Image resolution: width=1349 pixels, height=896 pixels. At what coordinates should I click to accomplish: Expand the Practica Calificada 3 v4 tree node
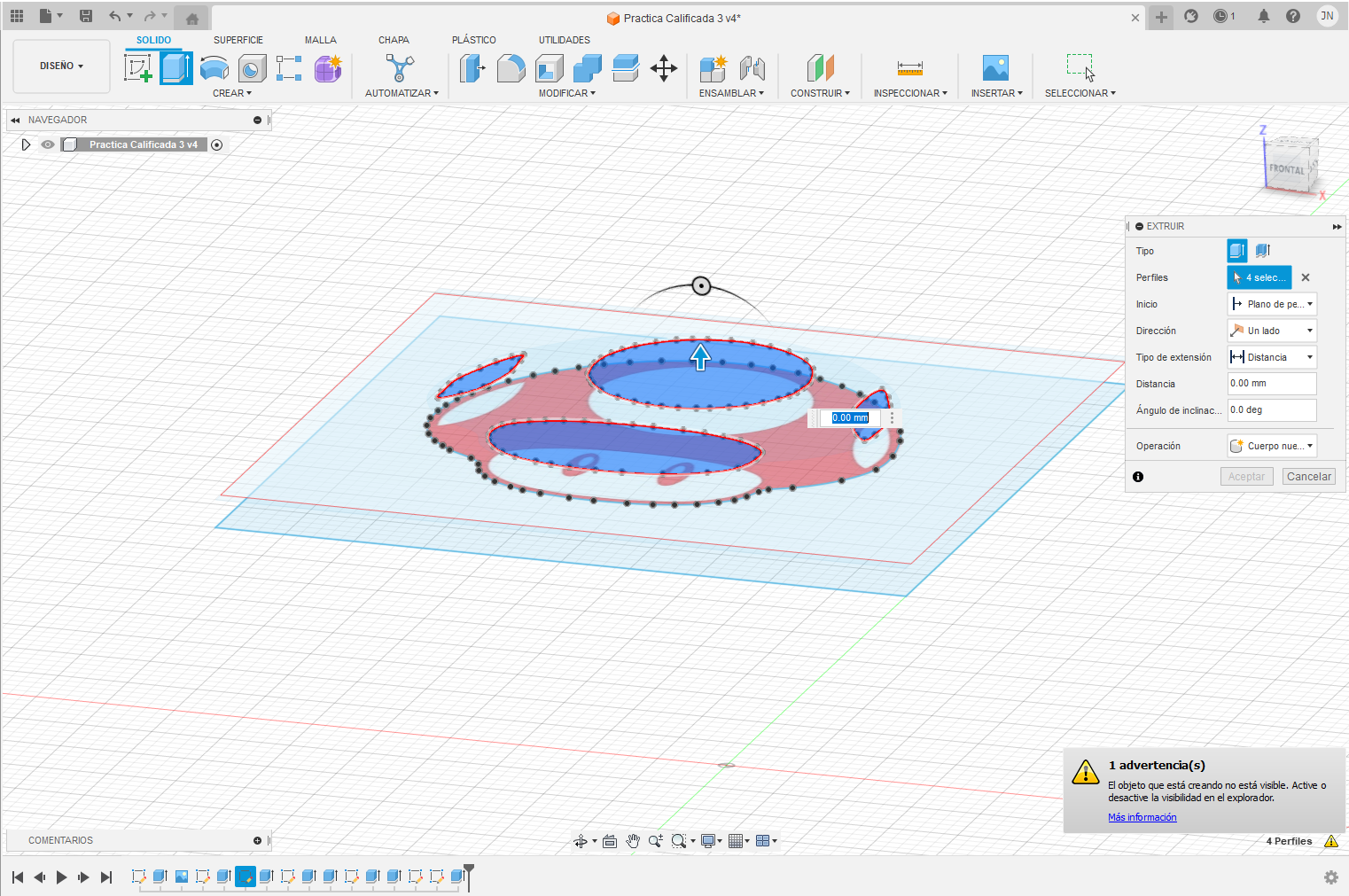26,144
